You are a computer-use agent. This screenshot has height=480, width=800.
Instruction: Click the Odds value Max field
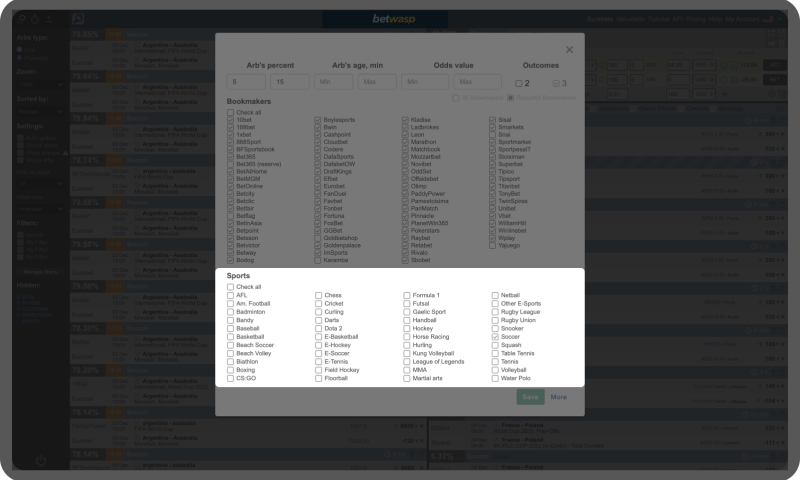click(x=478, y=82)
